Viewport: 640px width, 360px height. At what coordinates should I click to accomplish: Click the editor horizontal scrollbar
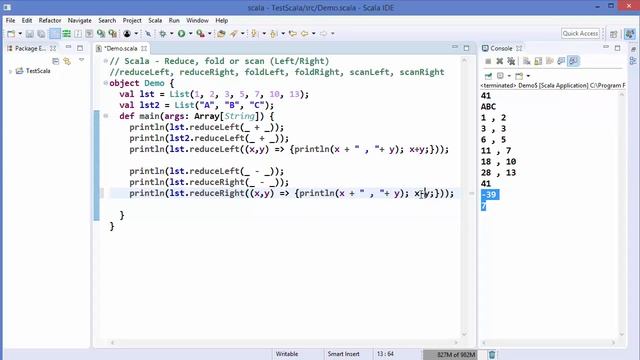pos(284,342)
